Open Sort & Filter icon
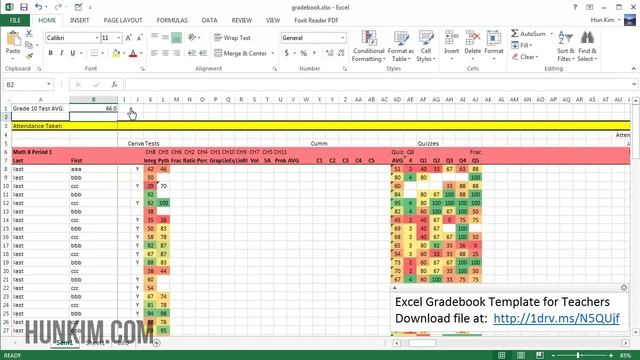Viewport: 640px width, 360px height. [566, 38]
